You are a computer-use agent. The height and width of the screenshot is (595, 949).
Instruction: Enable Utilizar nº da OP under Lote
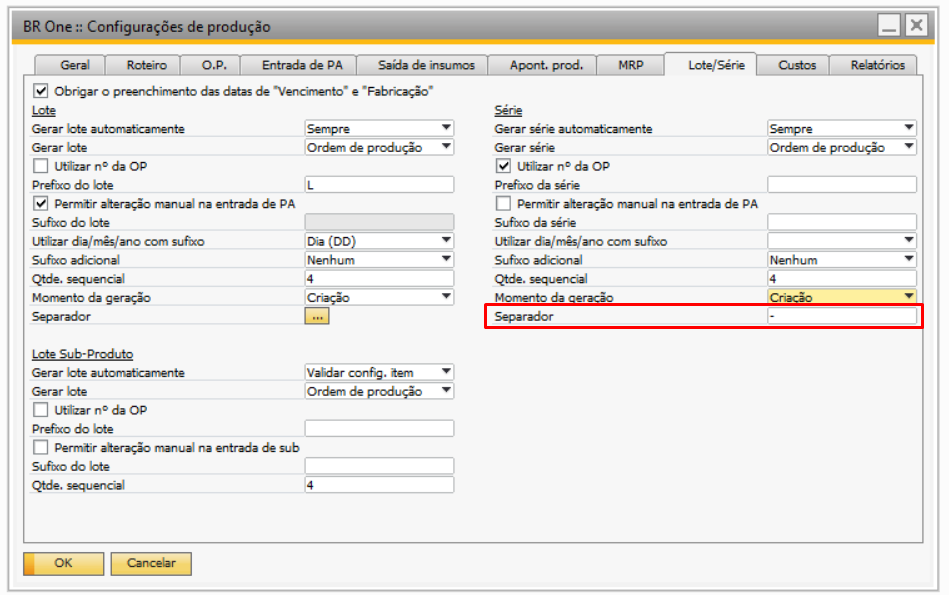click(x=41, y=166)
